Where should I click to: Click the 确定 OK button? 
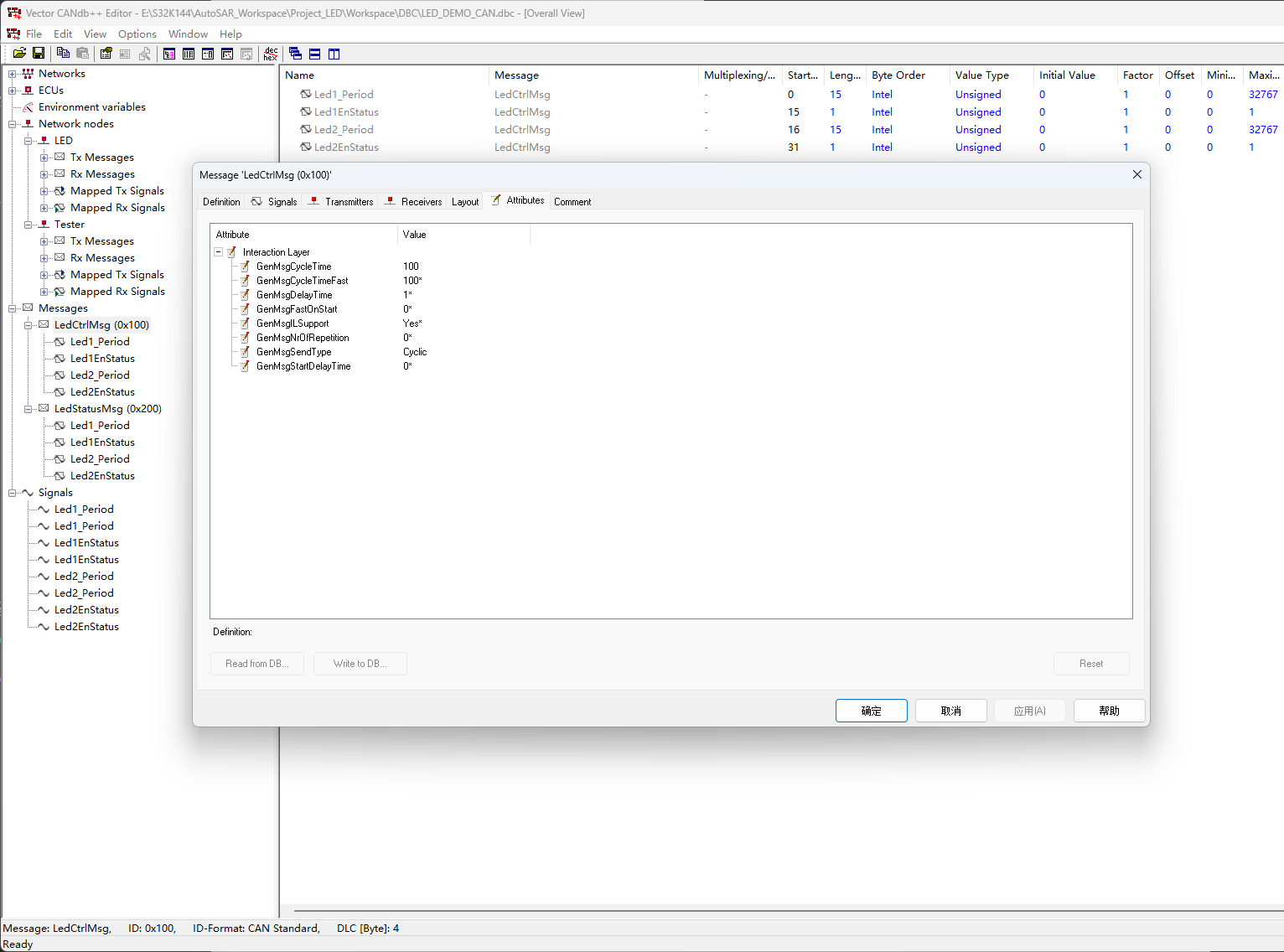click(x=871, y=711)
